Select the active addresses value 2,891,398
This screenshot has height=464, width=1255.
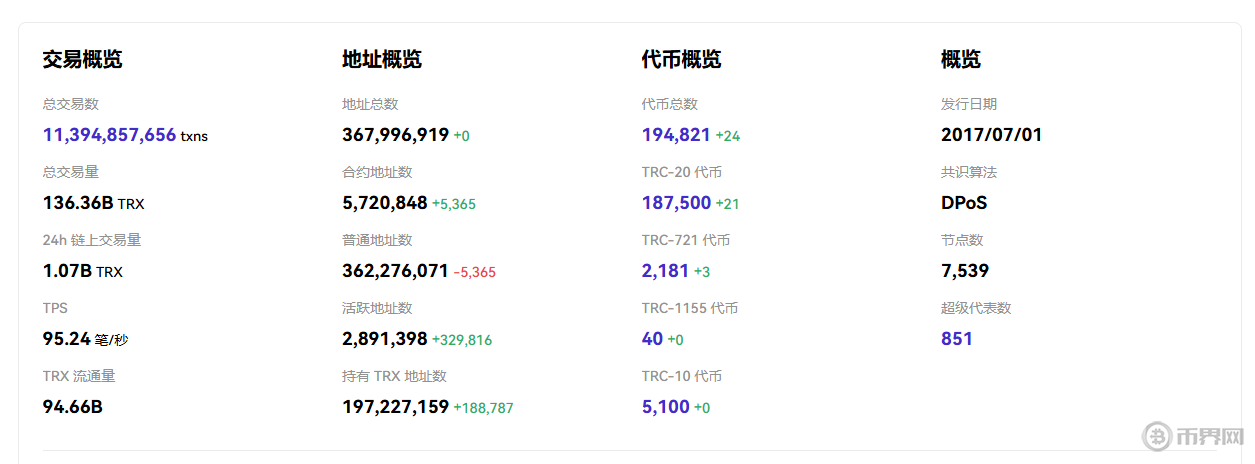click(385, 339)
